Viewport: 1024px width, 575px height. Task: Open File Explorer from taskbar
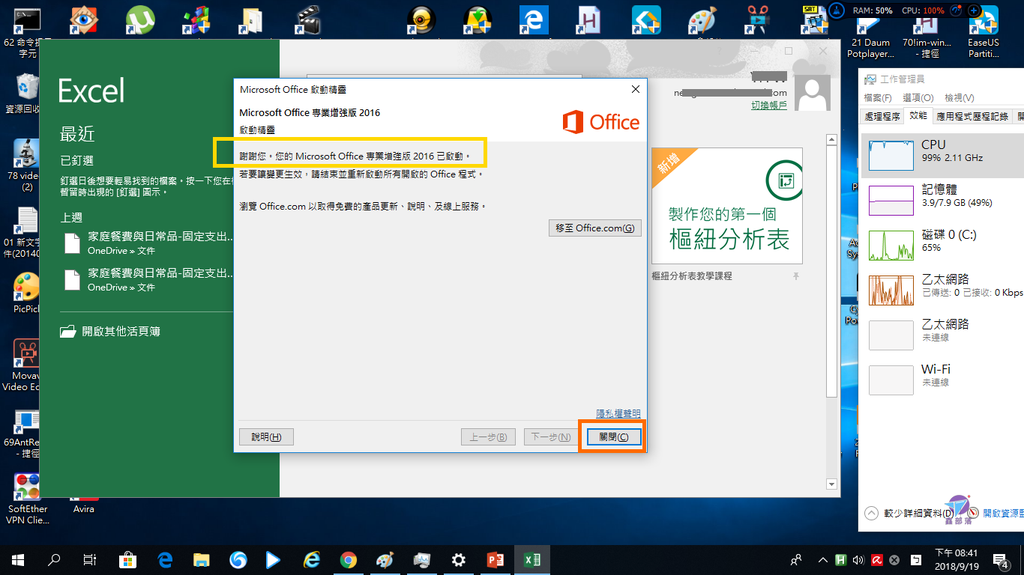point(201,560)
